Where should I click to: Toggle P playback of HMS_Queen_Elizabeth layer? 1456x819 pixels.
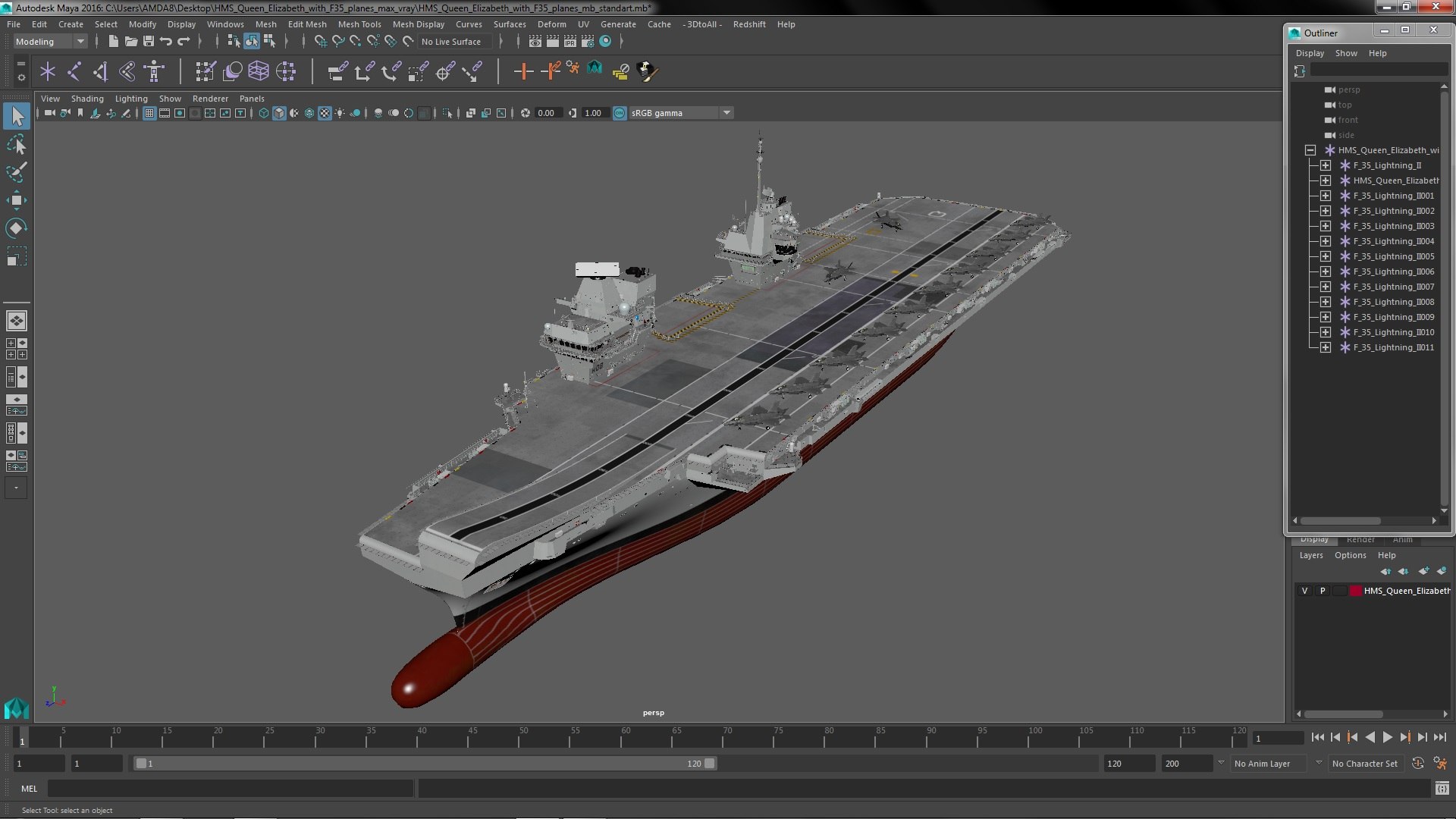[x=1323, y=591]
